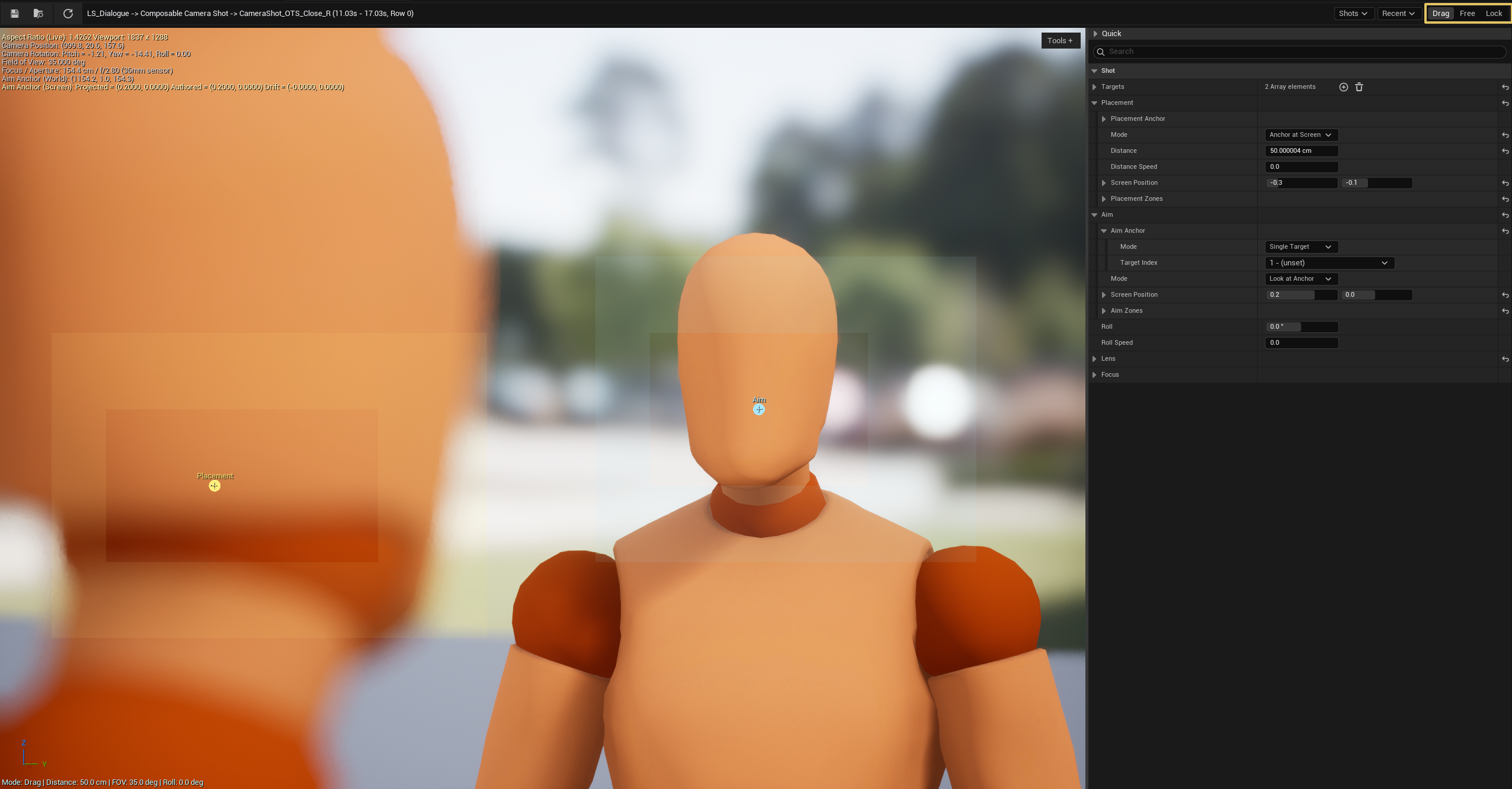This screenshot has height=789, width=1512.
Task: Open the Single Target mode dropdown
Action: point(1301,247)
